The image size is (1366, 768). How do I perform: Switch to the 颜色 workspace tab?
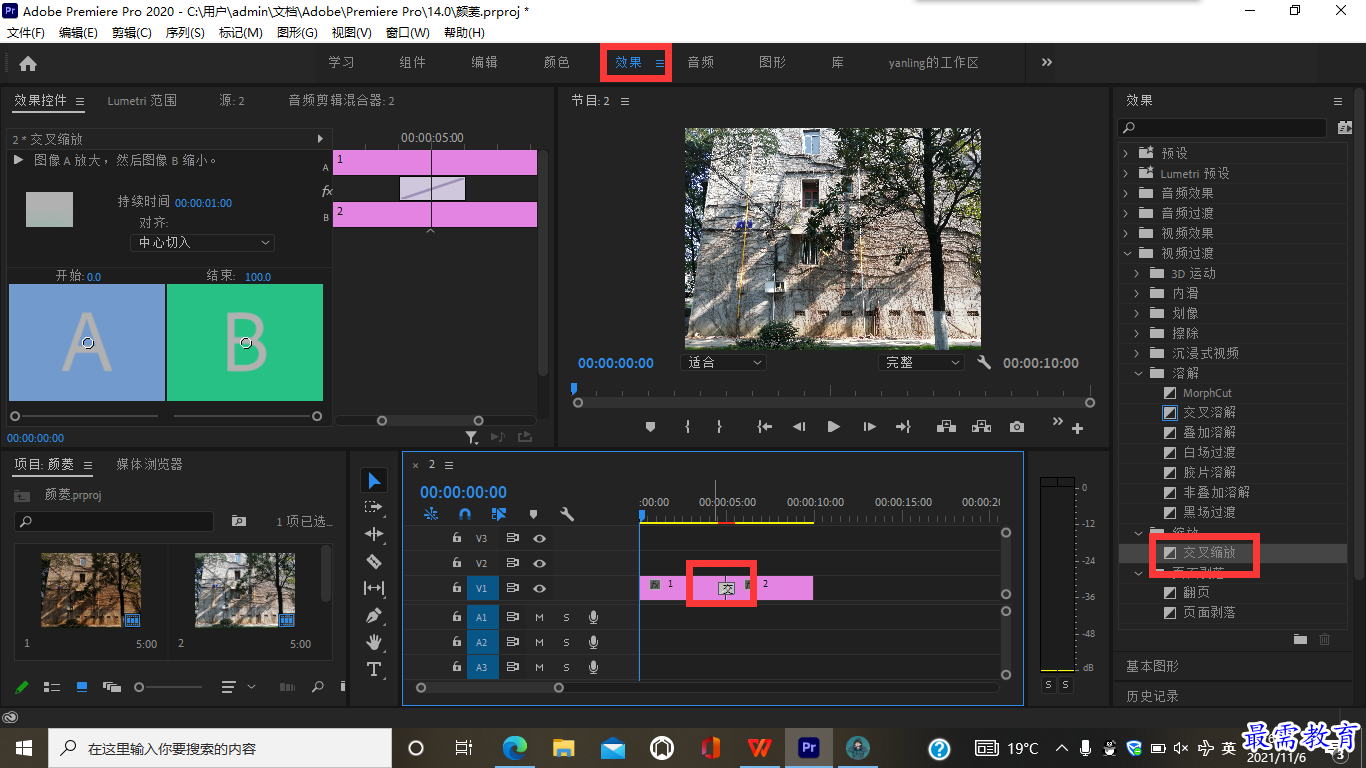click(x=557, y=62)
